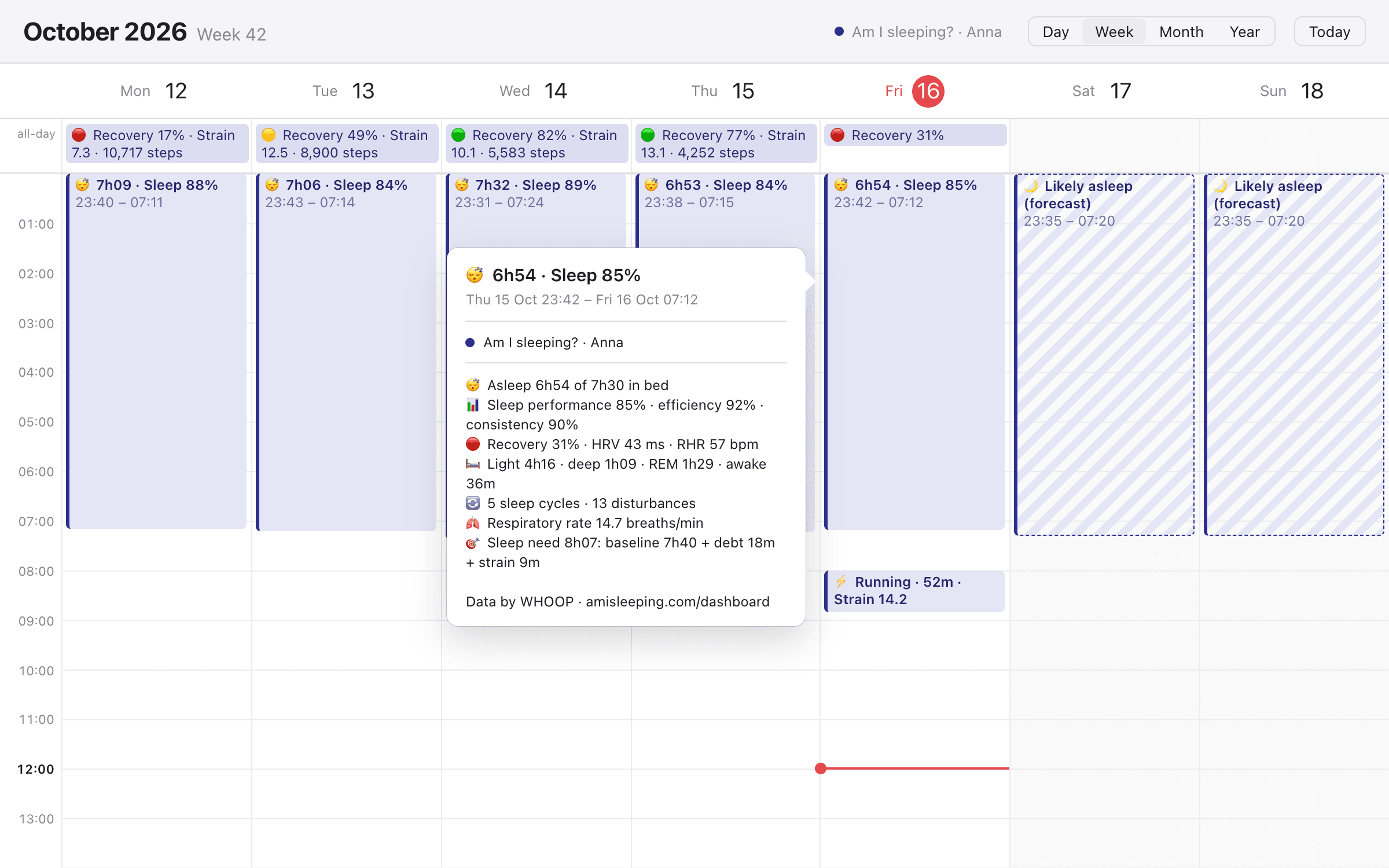1389x868 pixels.
Task: Select the Week view tab
Action: click(x=1114, y=32)
